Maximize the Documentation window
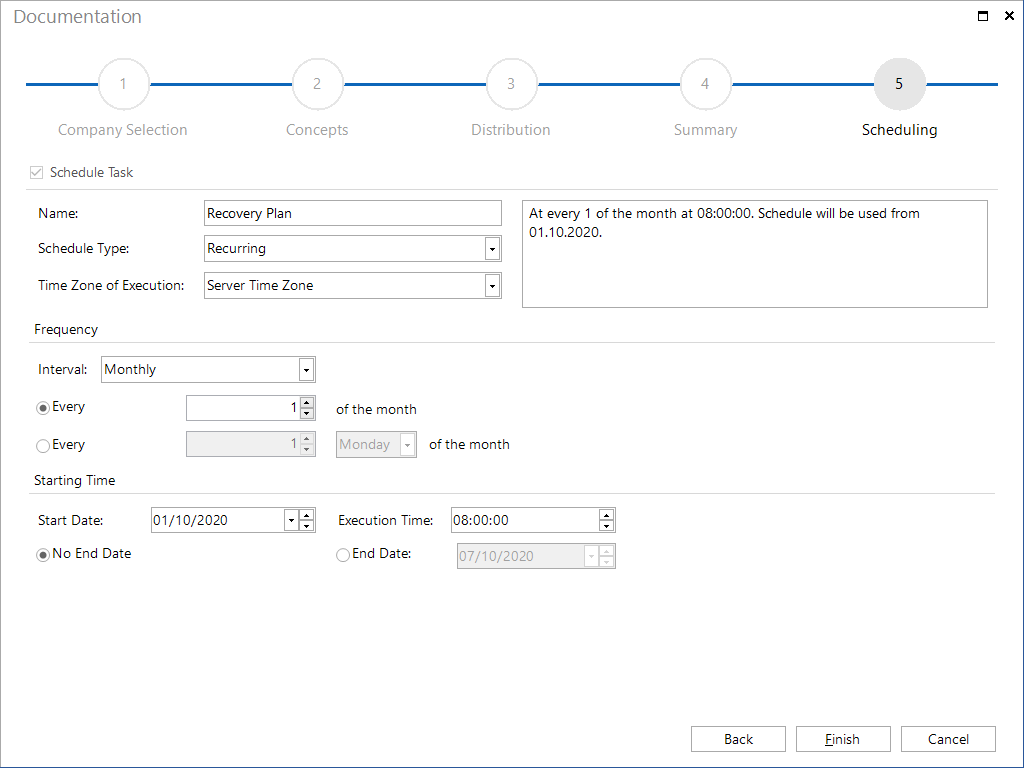The height and width of the screenshot is (768, 1024). click(983, 16)
